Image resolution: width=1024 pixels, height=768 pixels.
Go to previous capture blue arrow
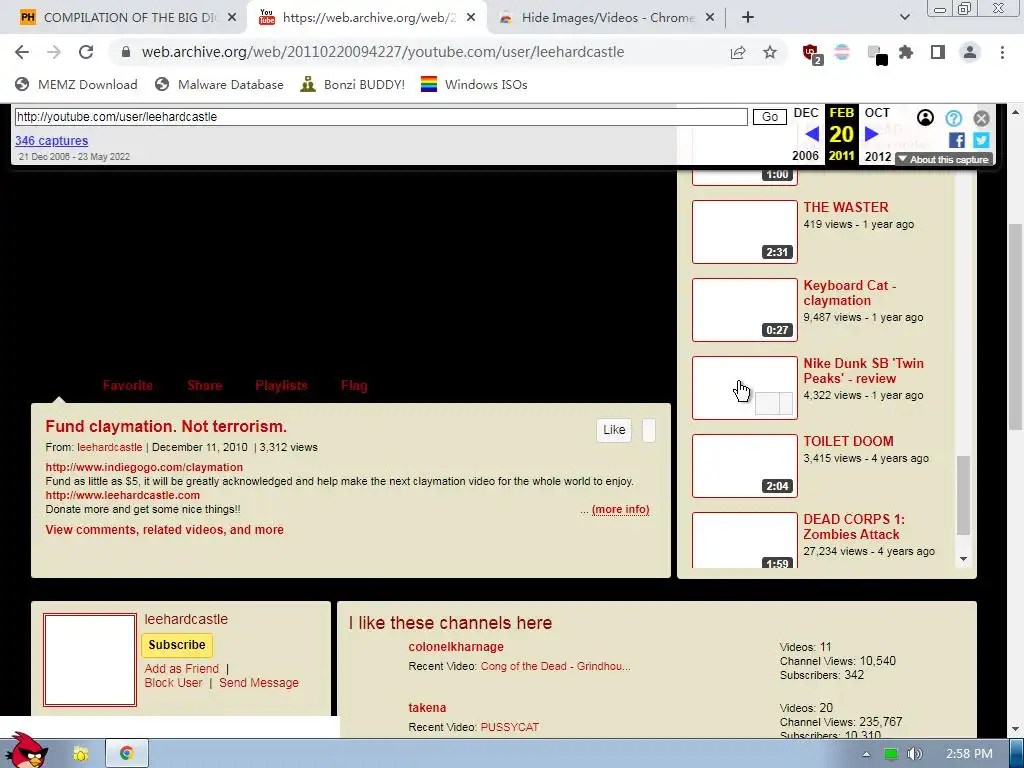coord(812,134)
